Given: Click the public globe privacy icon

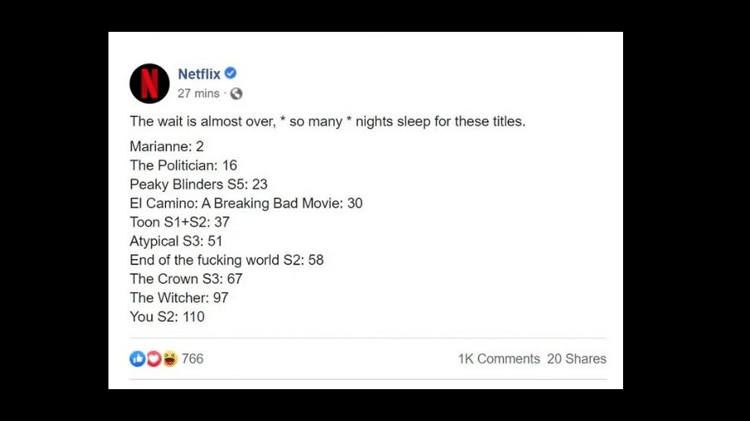Looking at the screenshot, I should point(236,93).
